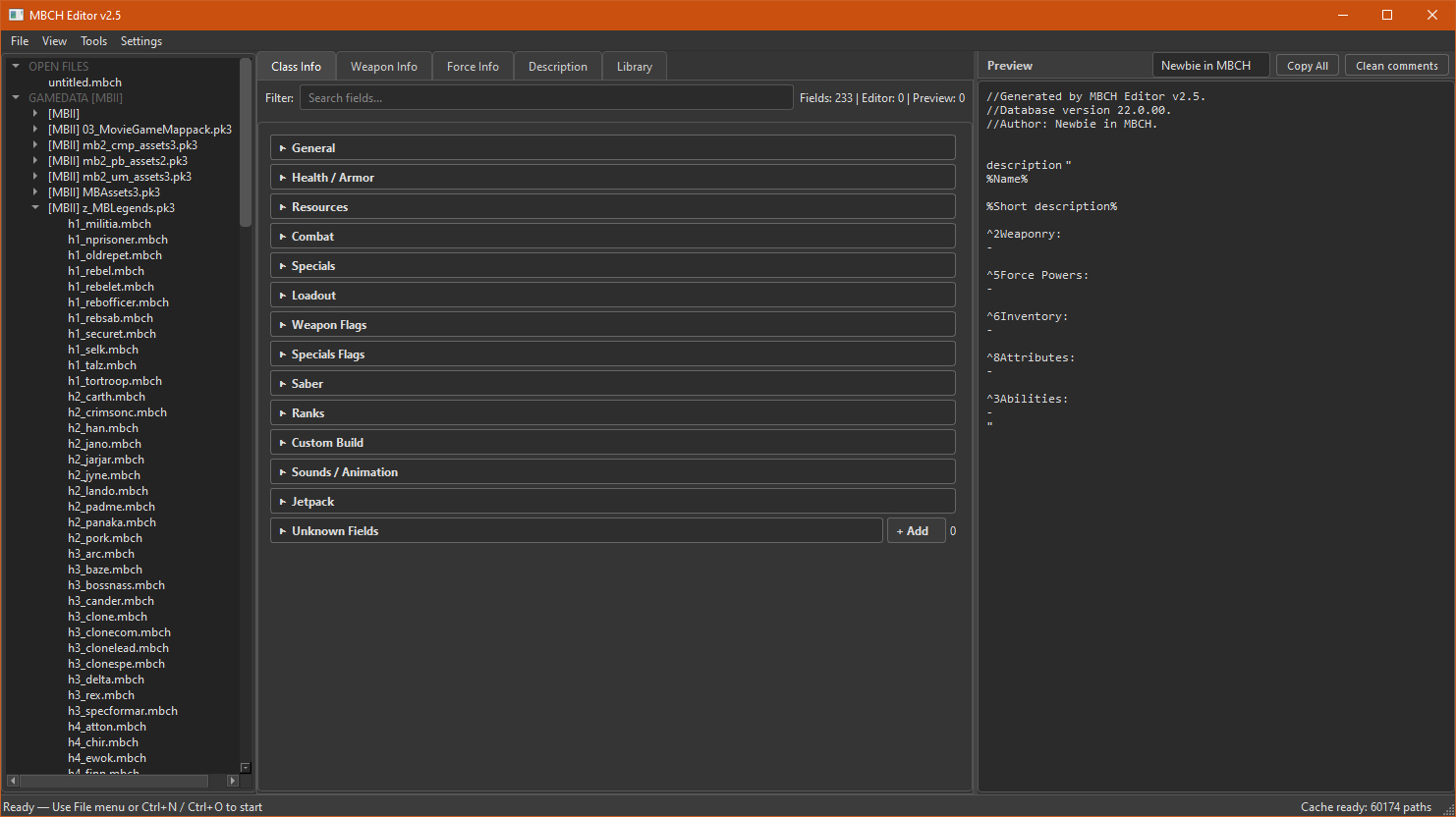This screenshot has width=1456, height=817.
Task: Click the file tree horizontal scrollbar
Action: [114, 781]
